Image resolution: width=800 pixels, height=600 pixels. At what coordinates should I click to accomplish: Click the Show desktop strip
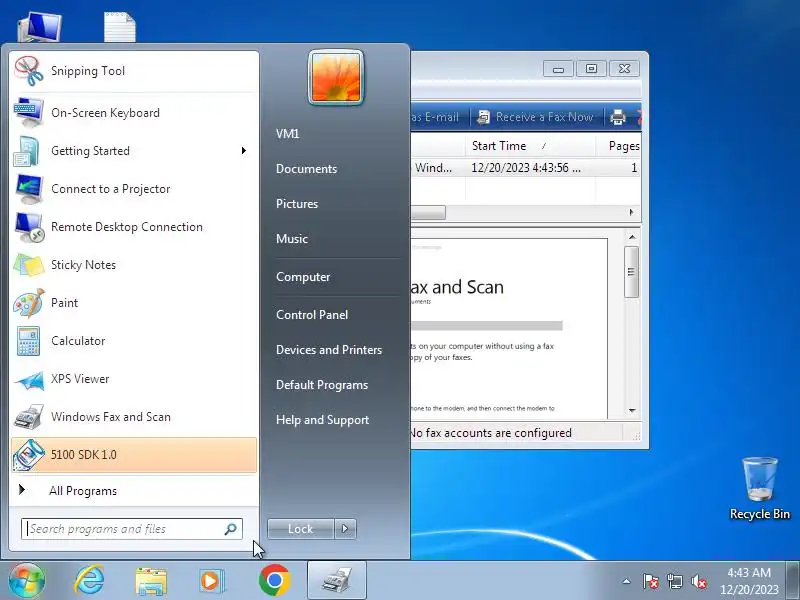(x=793, y=581)
